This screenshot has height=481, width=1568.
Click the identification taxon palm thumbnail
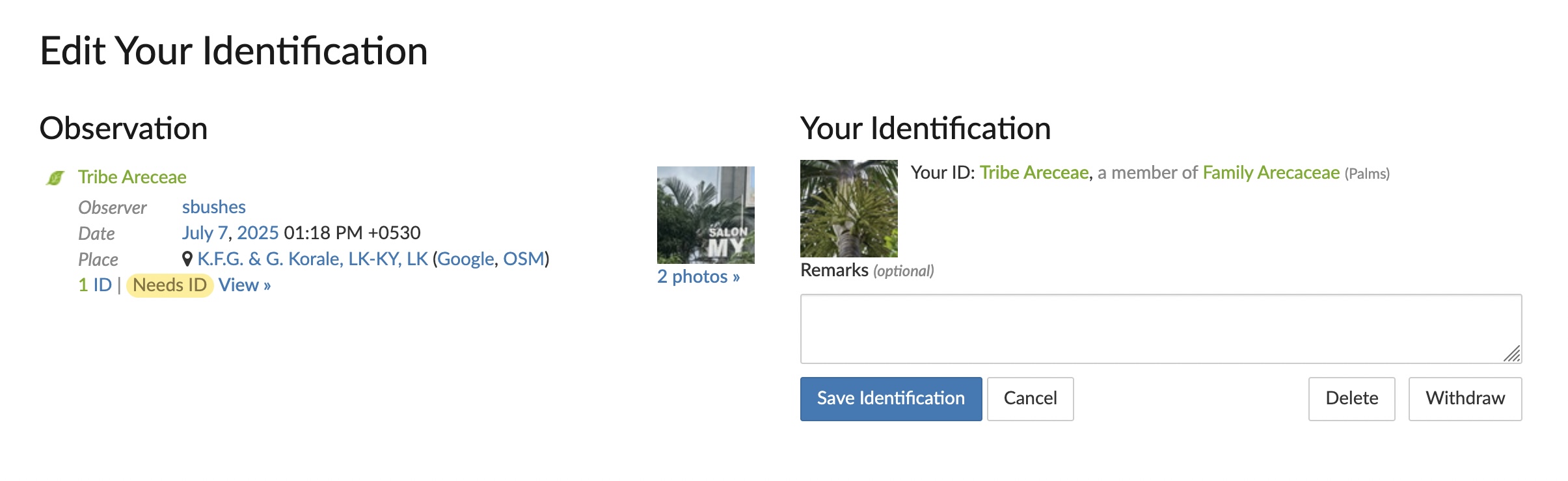pos(849,209)
